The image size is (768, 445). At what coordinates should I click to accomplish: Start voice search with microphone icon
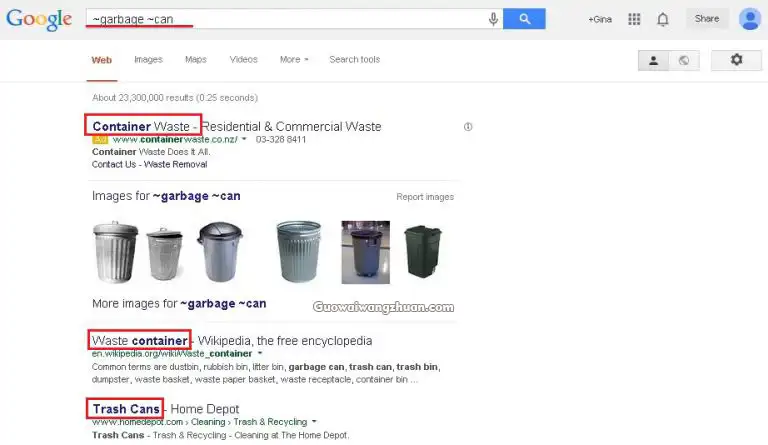(493, 19)
